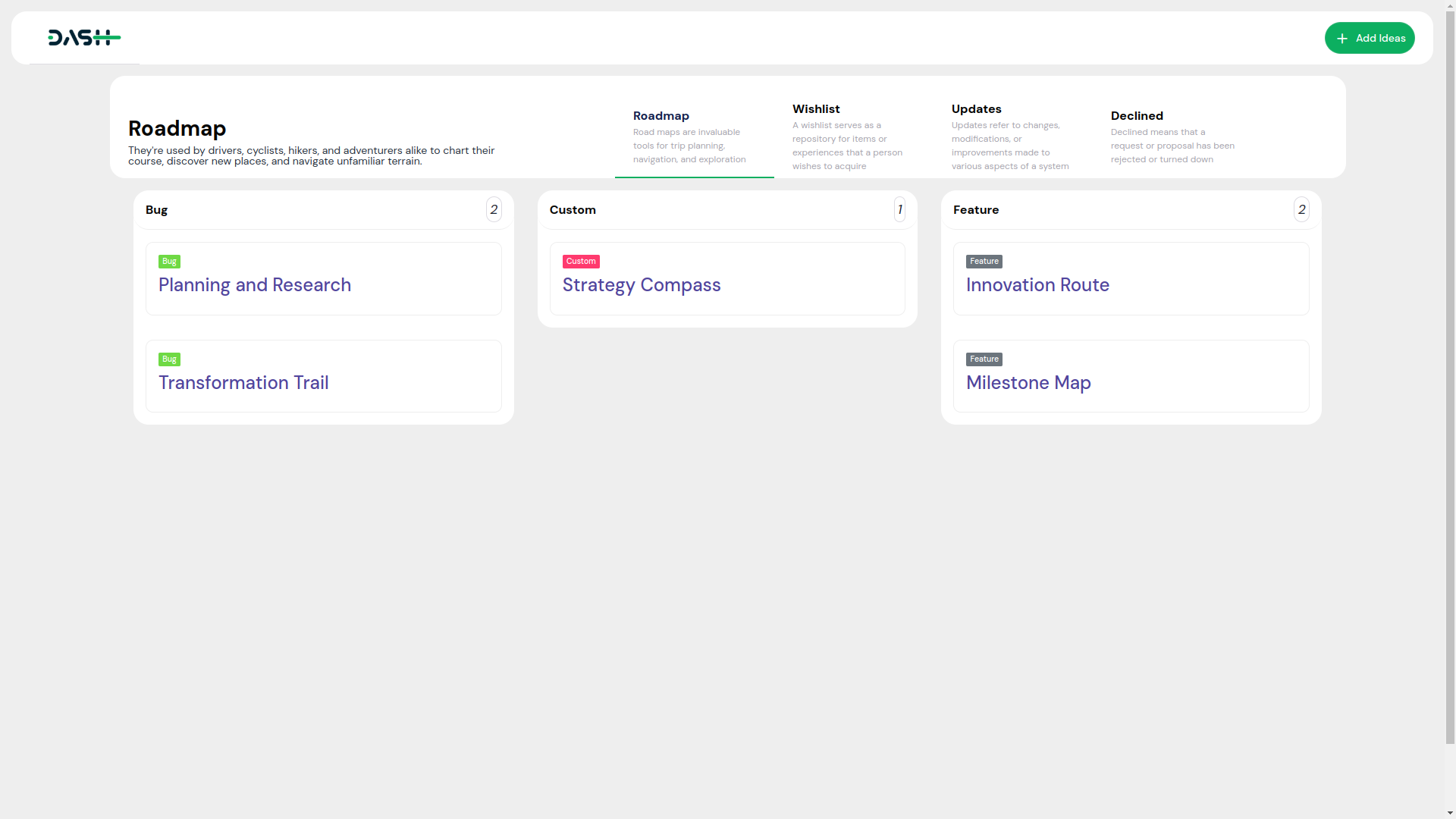Open the Innovation Route card
Screen dimensions: 1456x819
click(x=1037, y=285)
